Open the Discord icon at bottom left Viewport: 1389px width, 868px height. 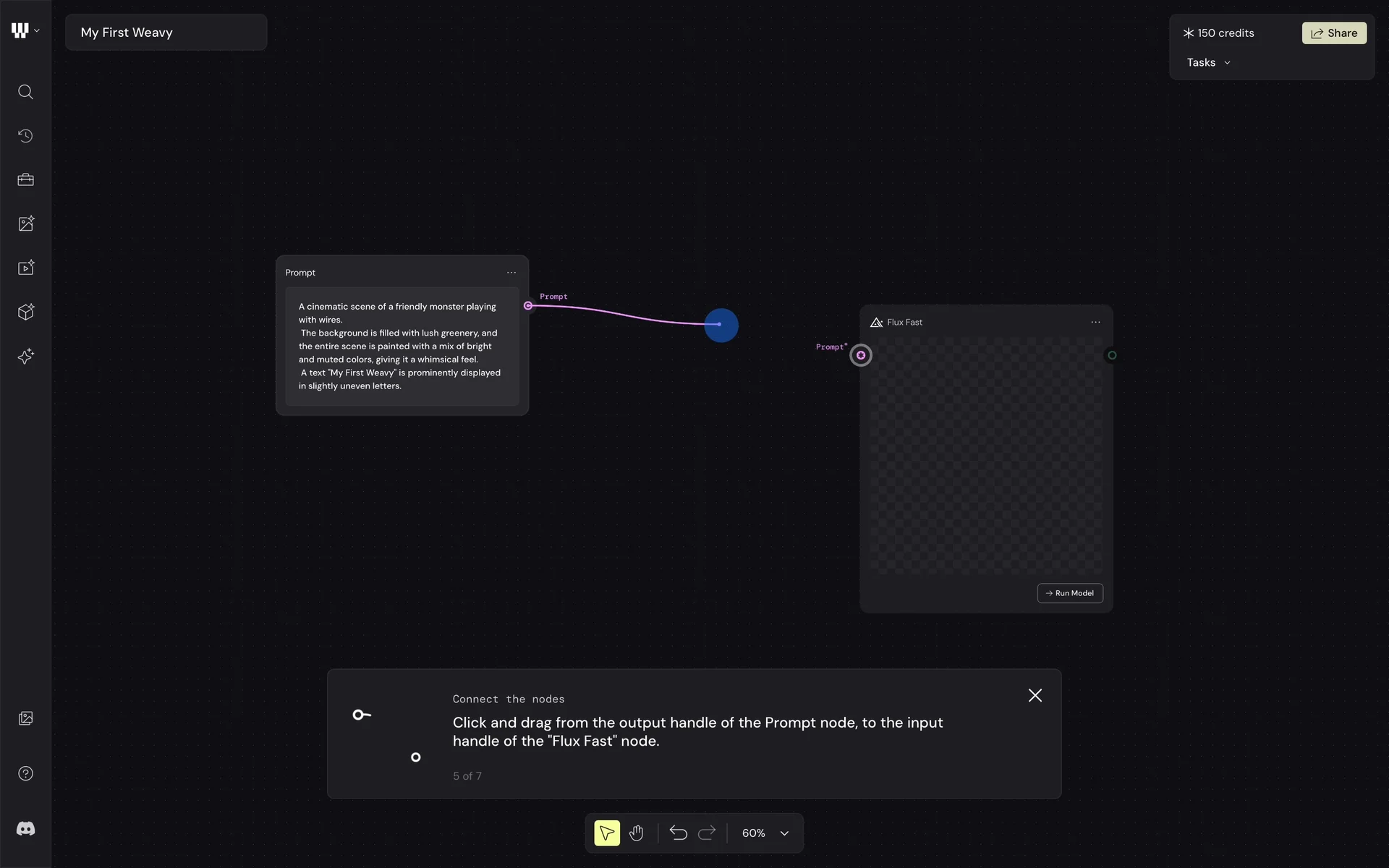(x=25, y=829)
